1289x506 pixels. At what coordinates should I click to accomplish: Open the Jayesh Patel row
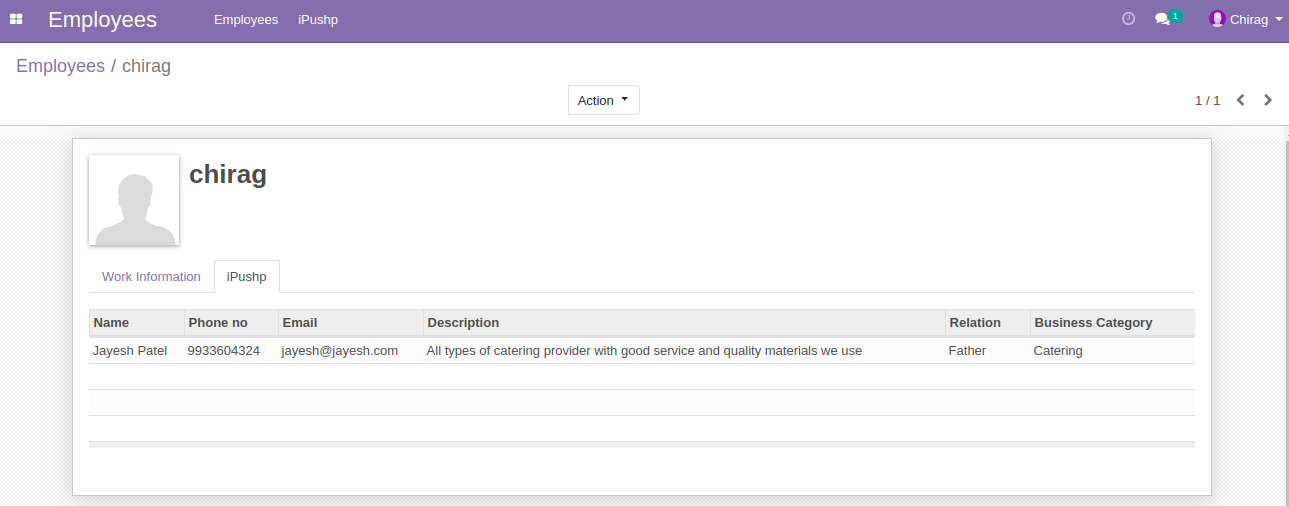pos(642,351)
